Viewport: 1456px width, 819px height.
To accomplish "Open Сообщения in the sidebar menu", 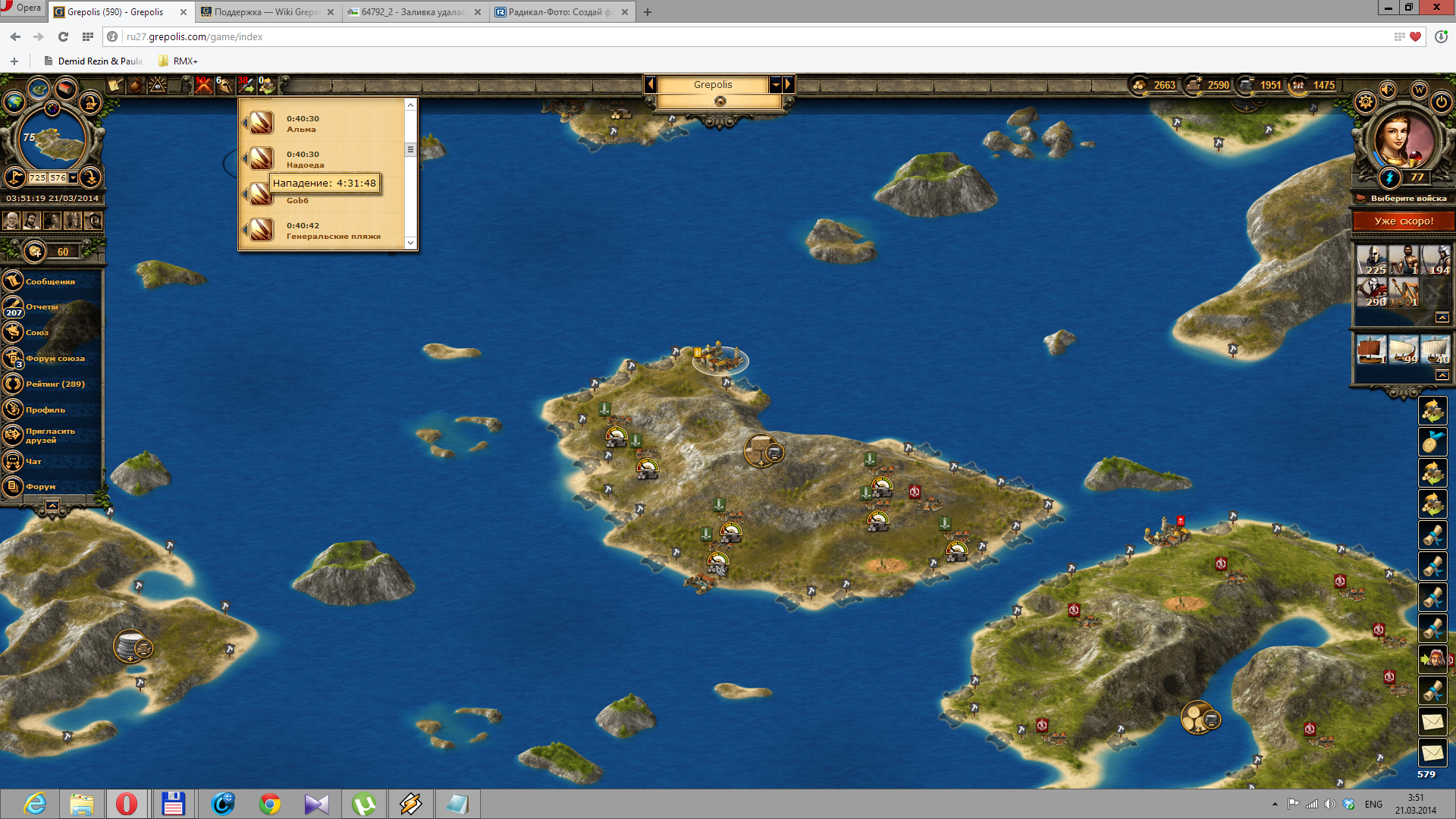I will pyautogui.click(x=50, y=281).
